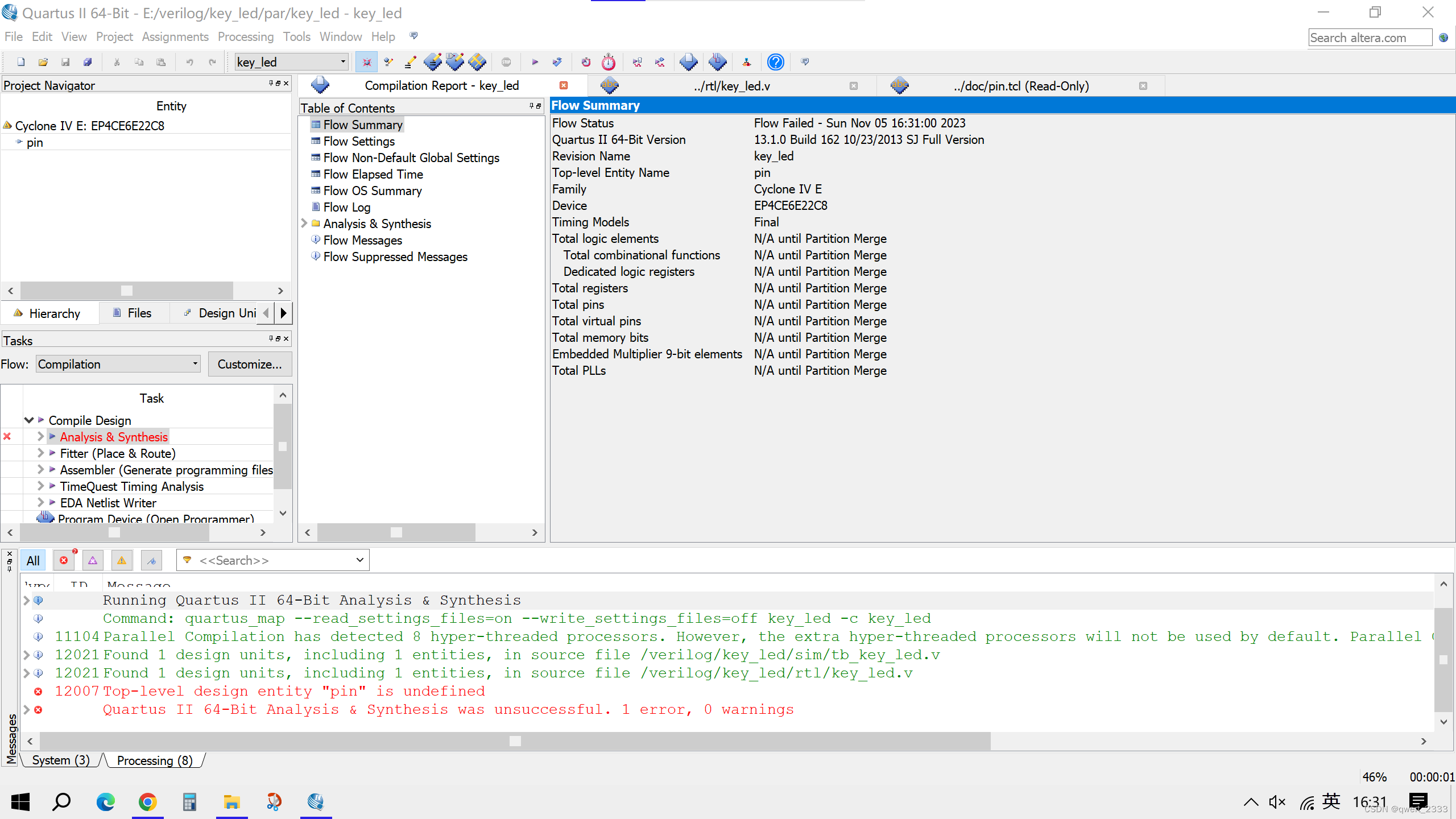Click the blue Help question mark icon
This screenshot has width=1456, height=819.
[x=775, y=62]
